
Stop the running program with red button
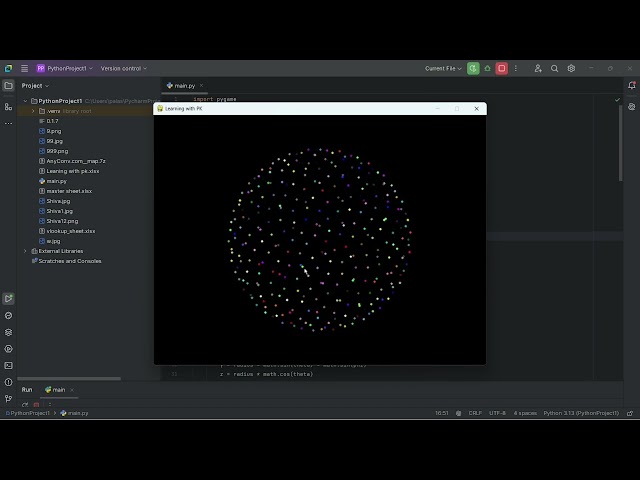[x=502, y=69]
